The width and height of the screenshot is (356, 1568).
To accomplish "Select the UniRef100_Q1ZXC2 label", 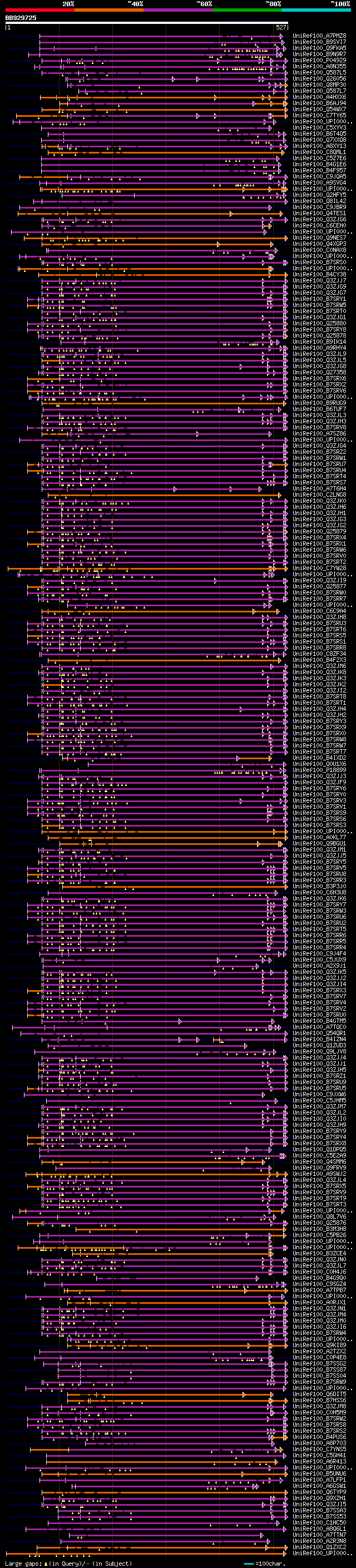I will (319, 1547).
